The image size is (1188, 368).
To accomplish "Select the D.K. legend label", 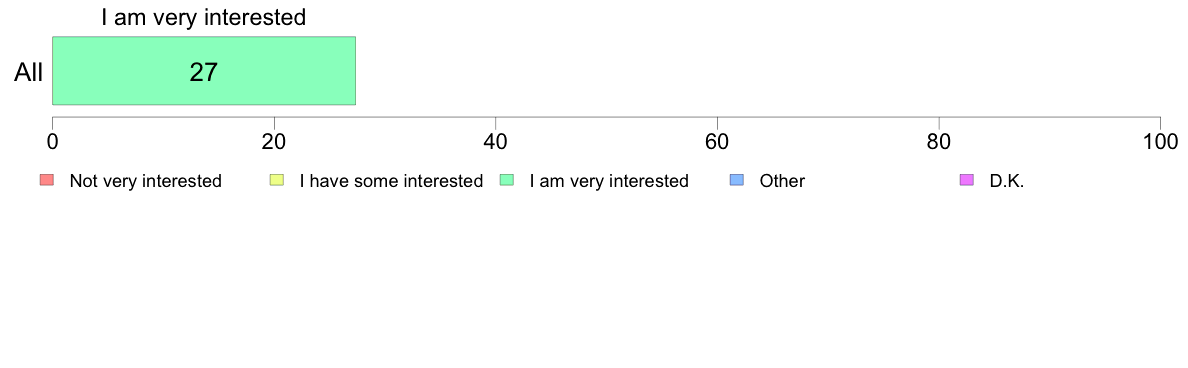I will point(1007,181).
